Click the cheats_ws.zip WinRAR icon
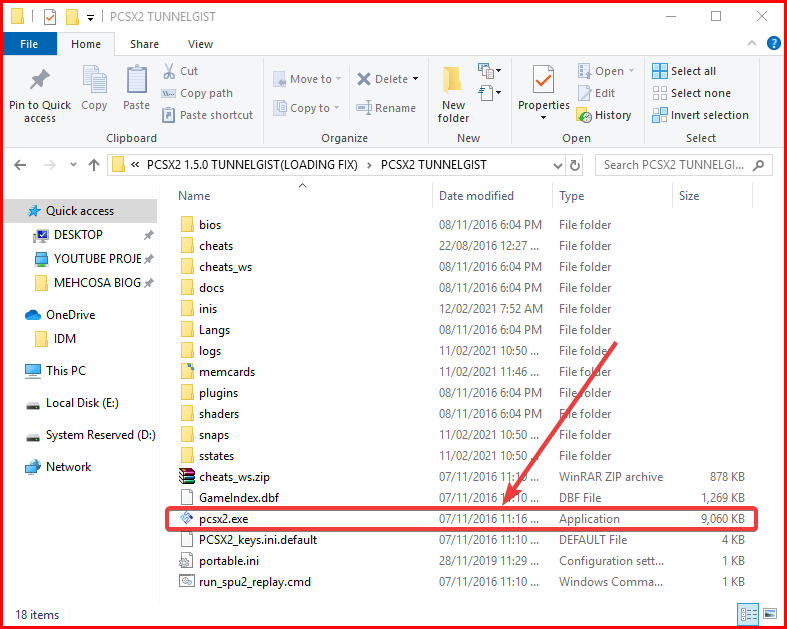 coord(187,476)
